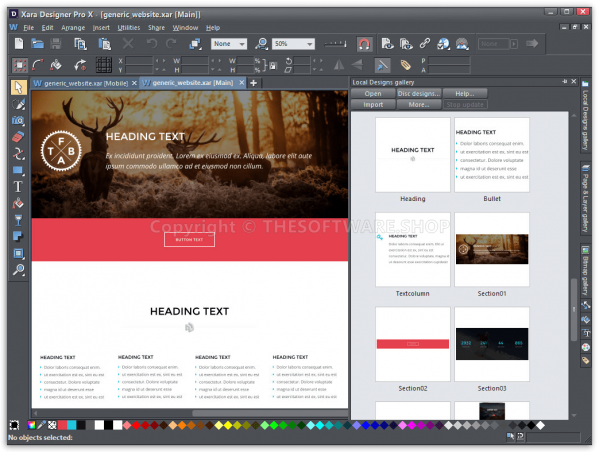This screenshot has width=599, height=452.
Task: Open the Page & Layer gallery side tab
Action: pos(585,198)
